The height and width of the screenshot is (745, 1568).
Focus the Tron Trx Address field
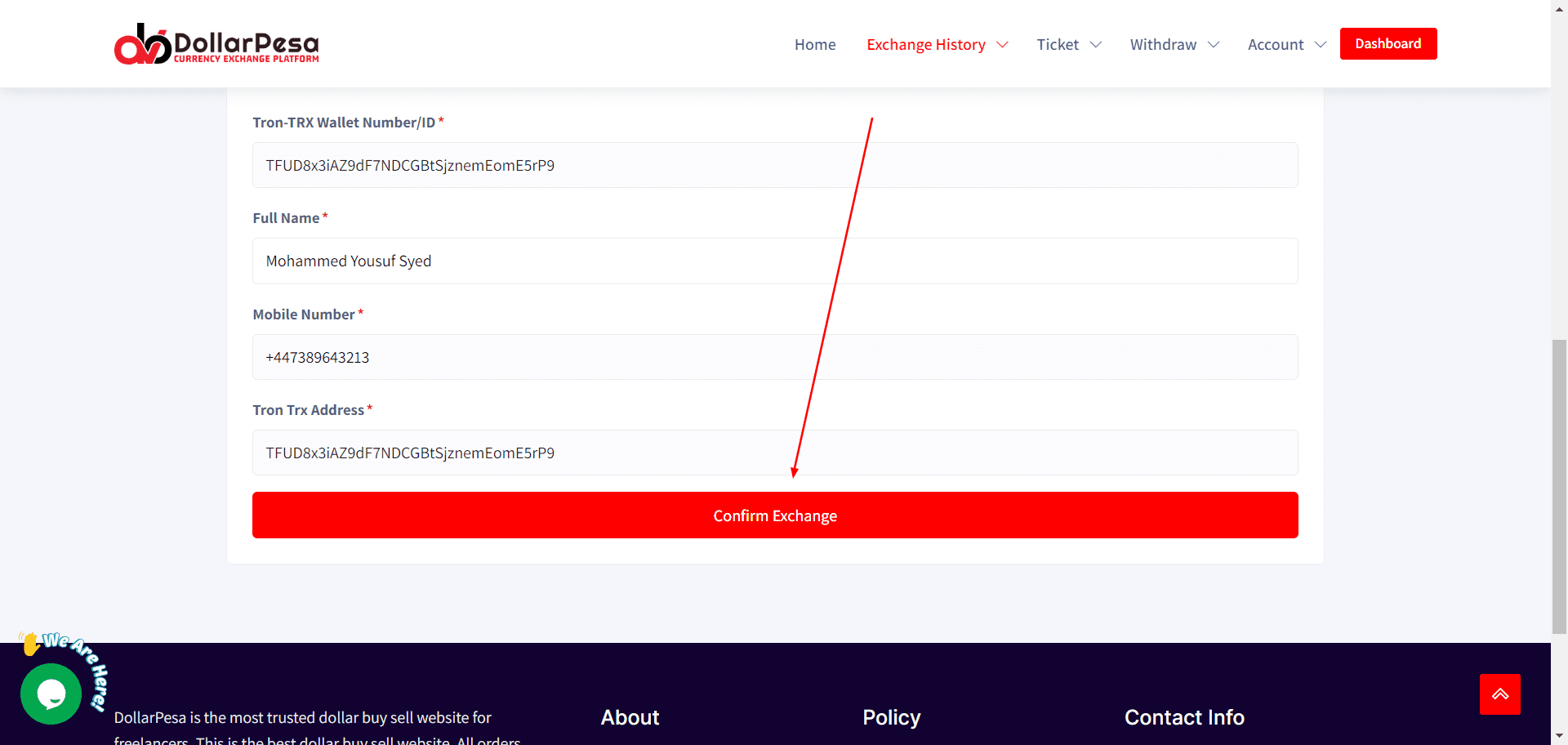pos(775,453)
